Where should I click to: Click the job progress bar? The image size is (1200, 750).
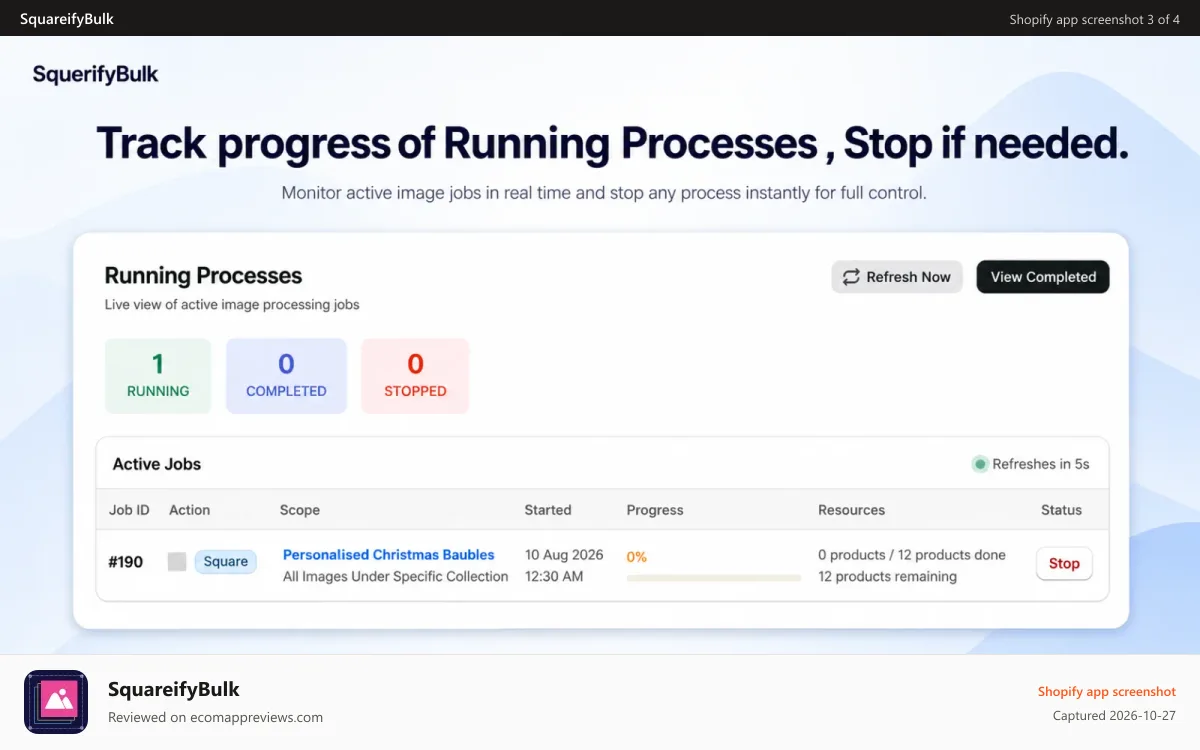coord(714,577)
